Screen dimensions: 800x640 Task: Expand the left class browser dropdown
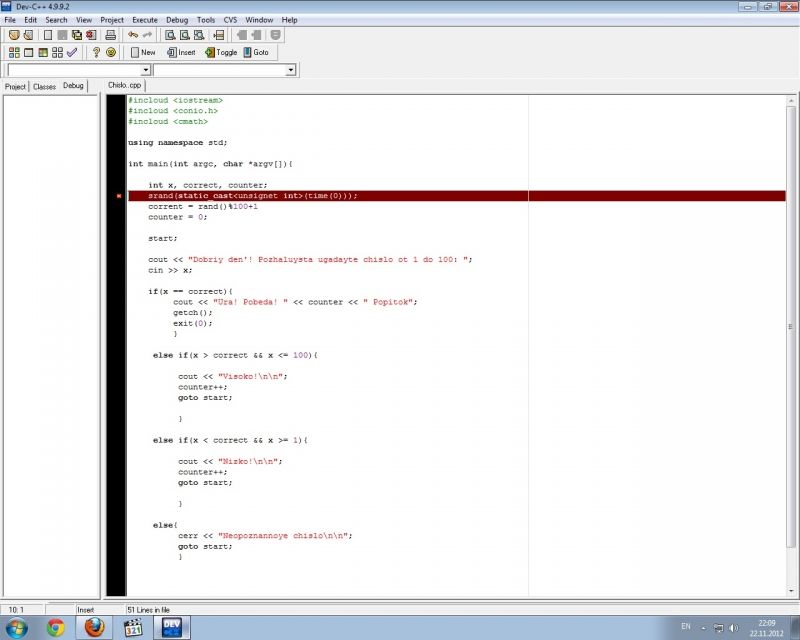click(146, 70)
